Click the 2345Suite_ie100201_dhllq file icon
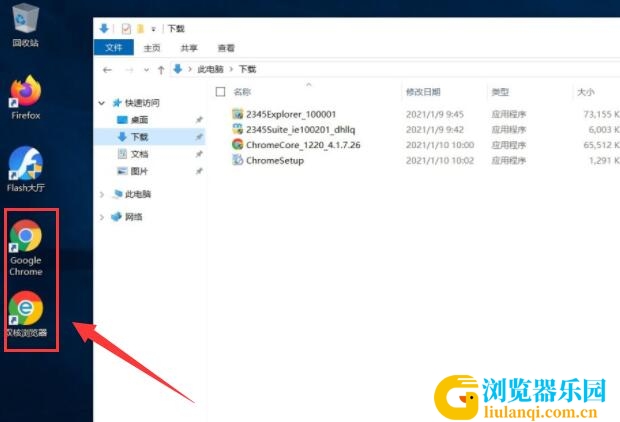Image resolution: width=620 pixels, height=422 pixels. coord(237,129)
